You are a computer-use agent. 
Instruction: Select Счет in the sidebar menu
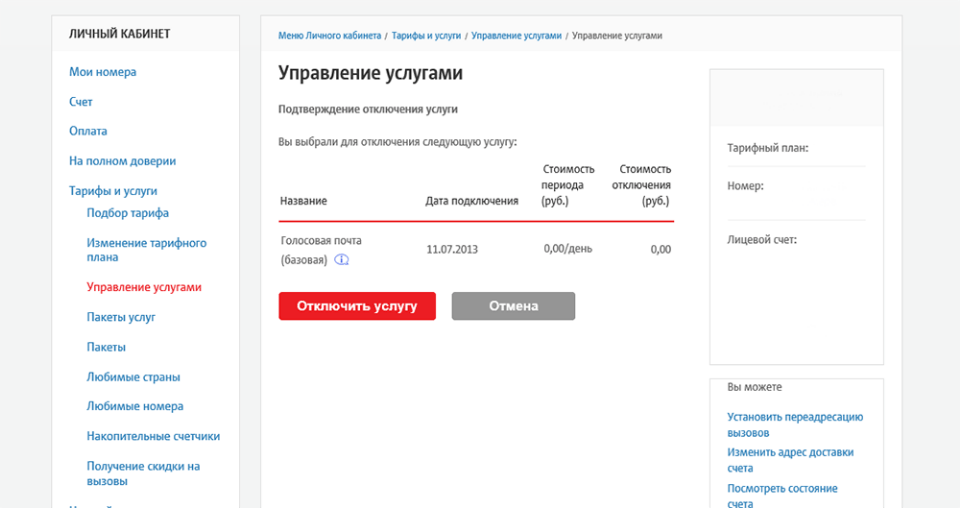81,102
